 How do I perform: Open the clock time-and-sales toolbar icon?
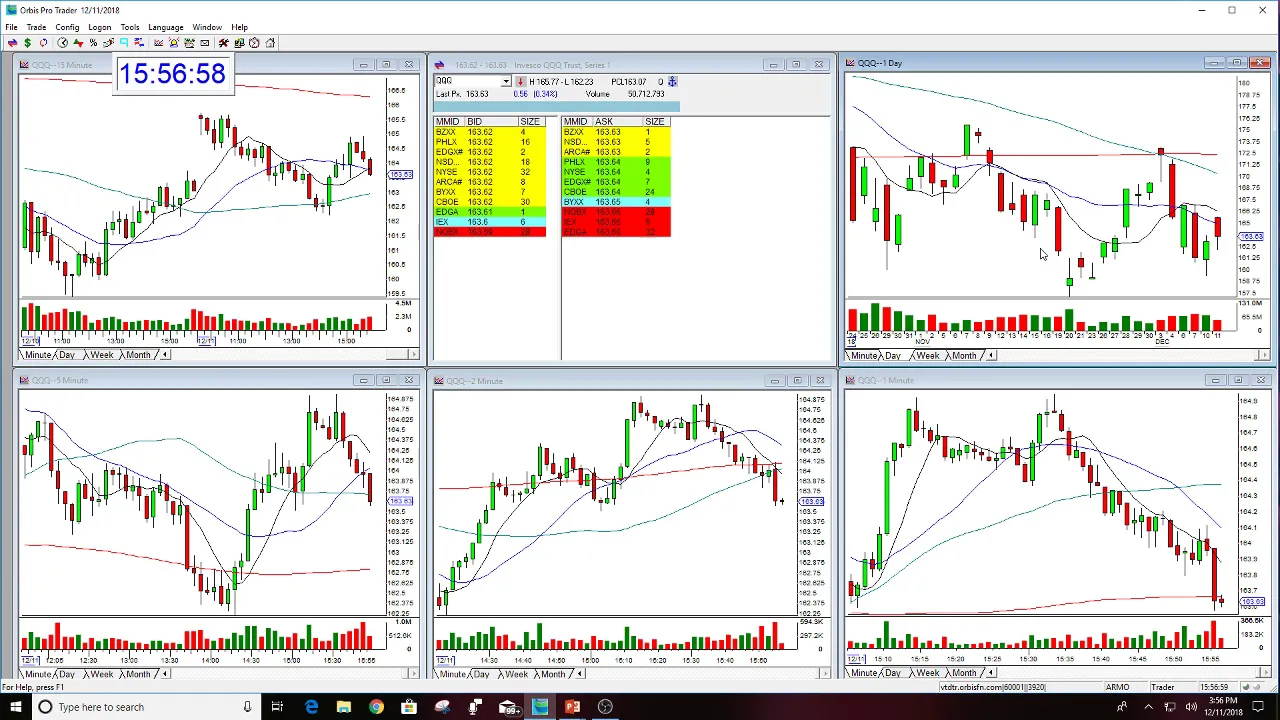pos(62,43)
